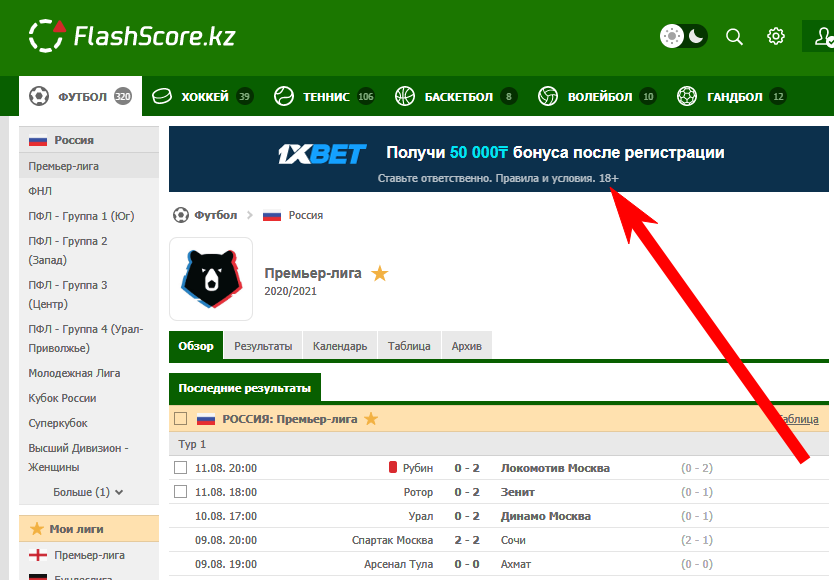
Task: Click the Россия breadcrumb link
Action: click(x=306, y=215)
